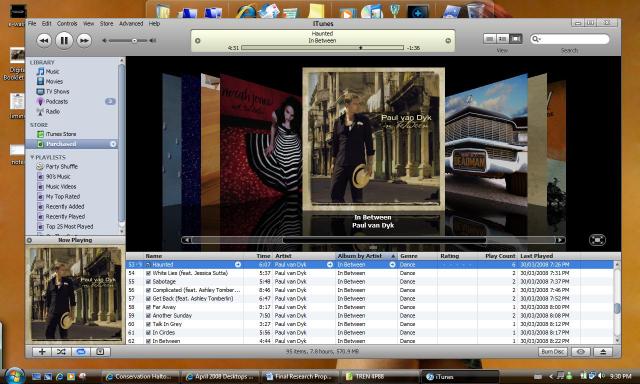Switch to Cover Flow view
The height and width of the screenshot is (384, 640).
click(x=516, y=39)
